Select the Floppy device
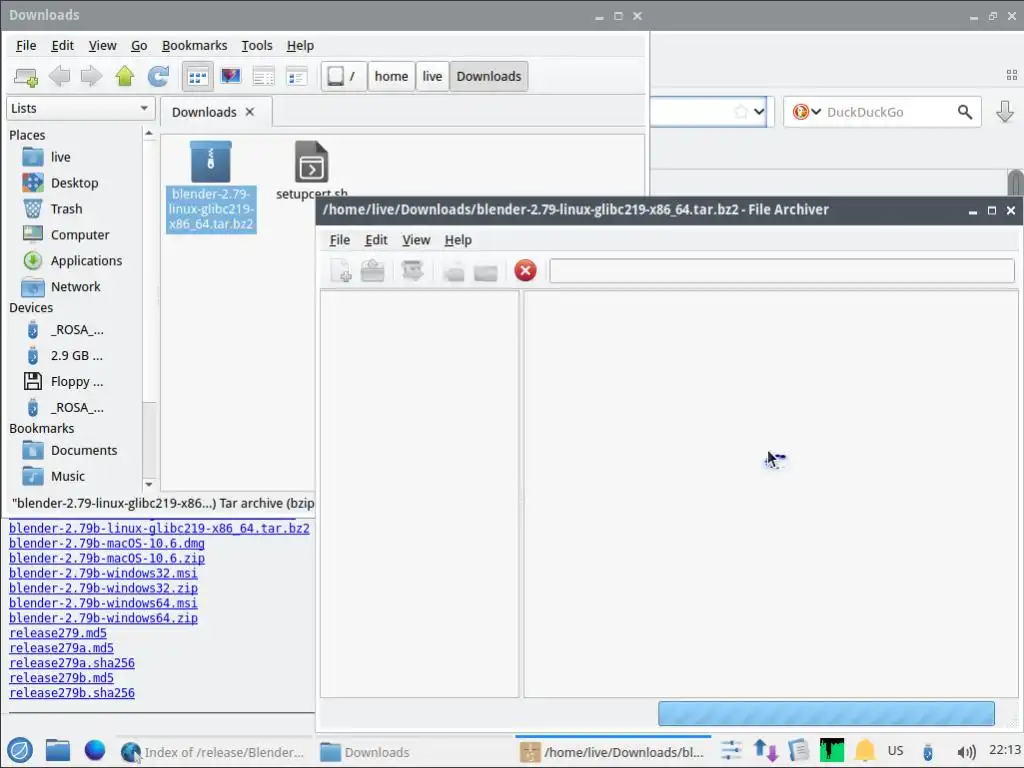 [x=75, y=381]
